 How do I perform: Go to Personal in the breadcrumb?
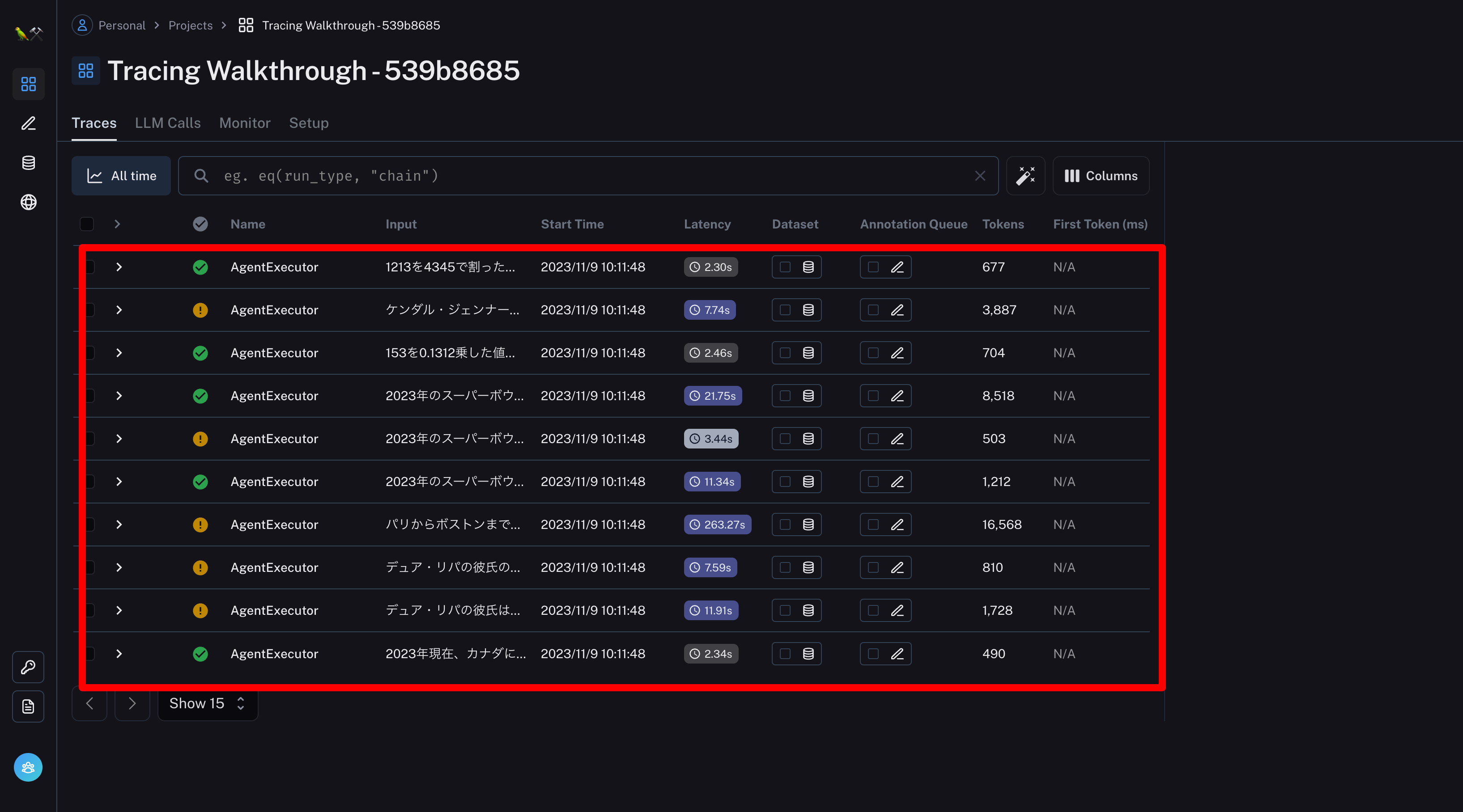tap(122, 25)
